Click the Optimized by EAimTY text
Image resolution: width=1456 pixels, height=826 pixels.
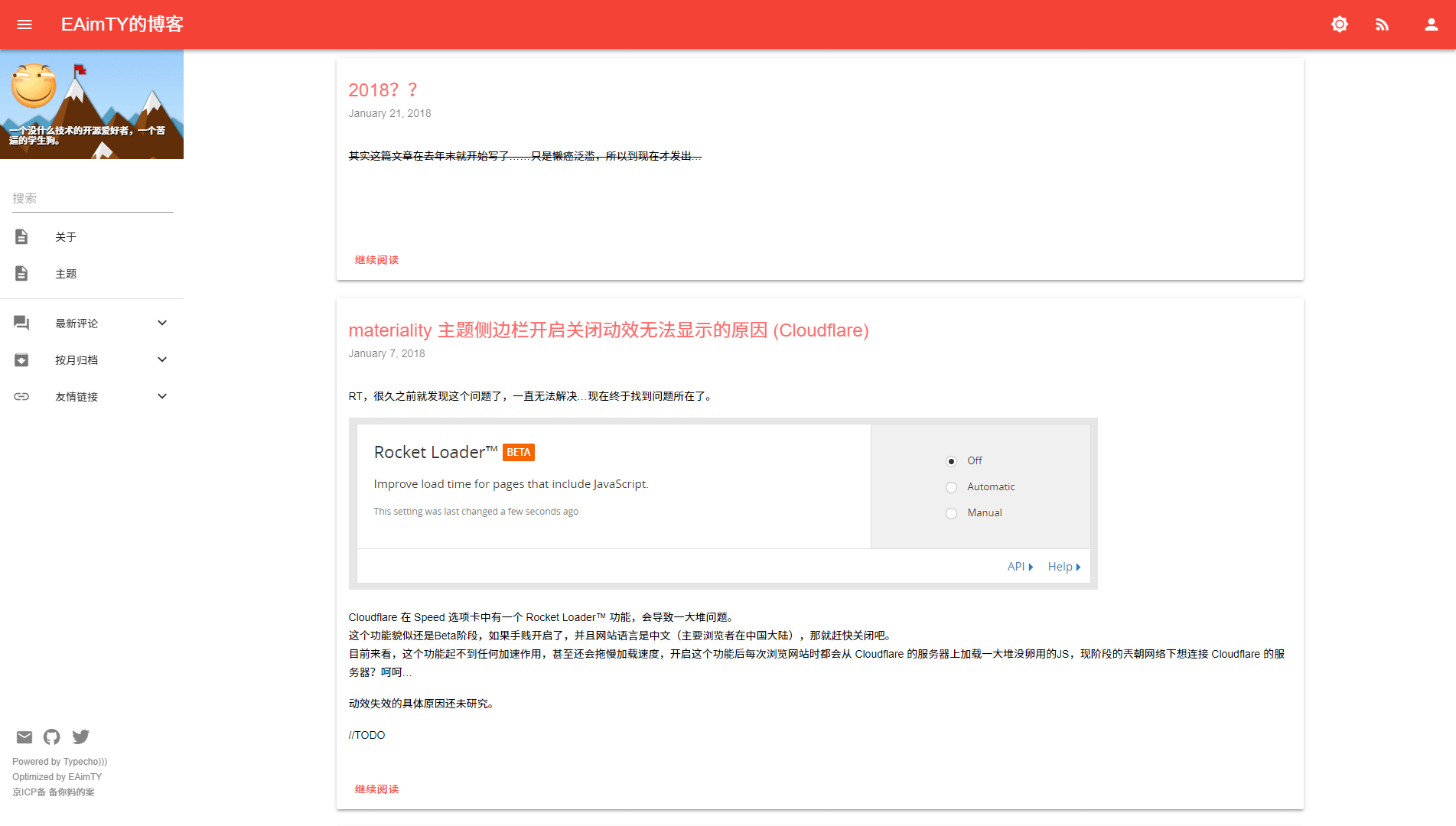pos(57,777)
